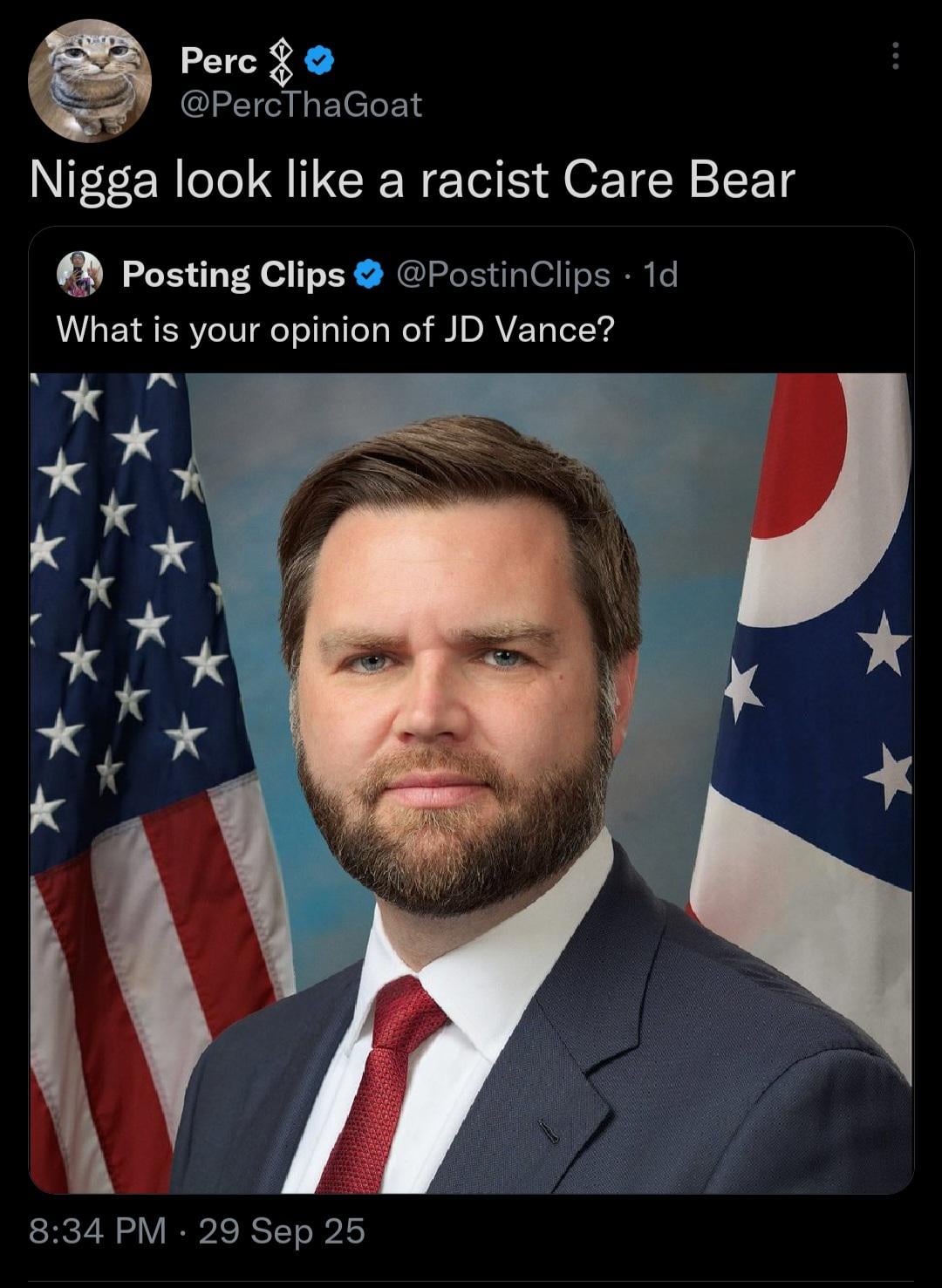Click the 8:34 PM post time

98,1230
